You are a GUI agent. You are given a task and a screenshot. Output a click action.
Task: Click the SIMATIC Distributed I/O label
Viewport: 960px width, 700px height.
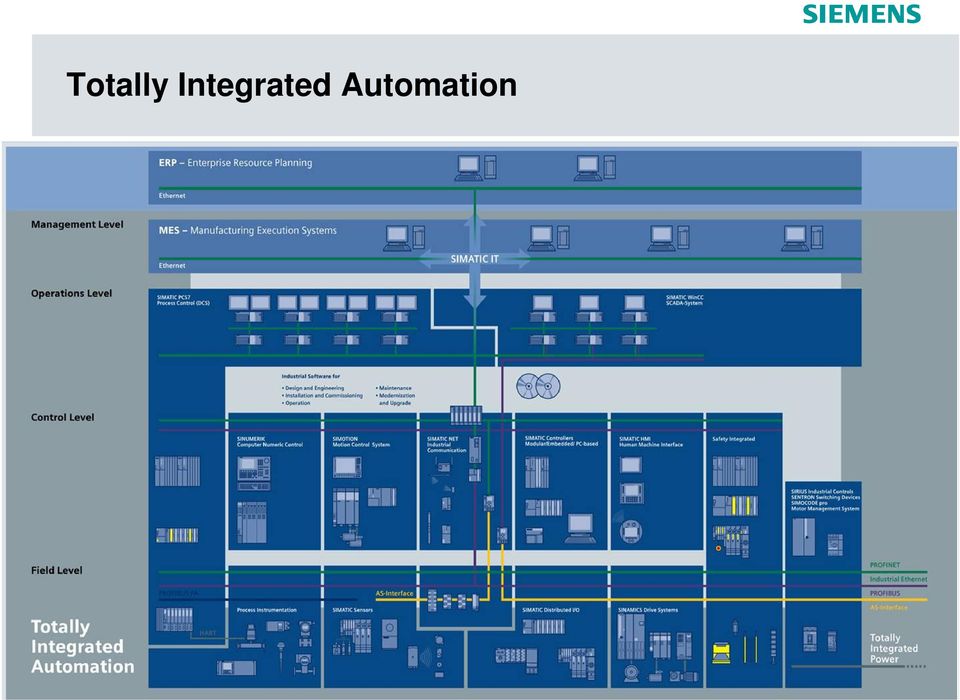click(x=550, y=610)
